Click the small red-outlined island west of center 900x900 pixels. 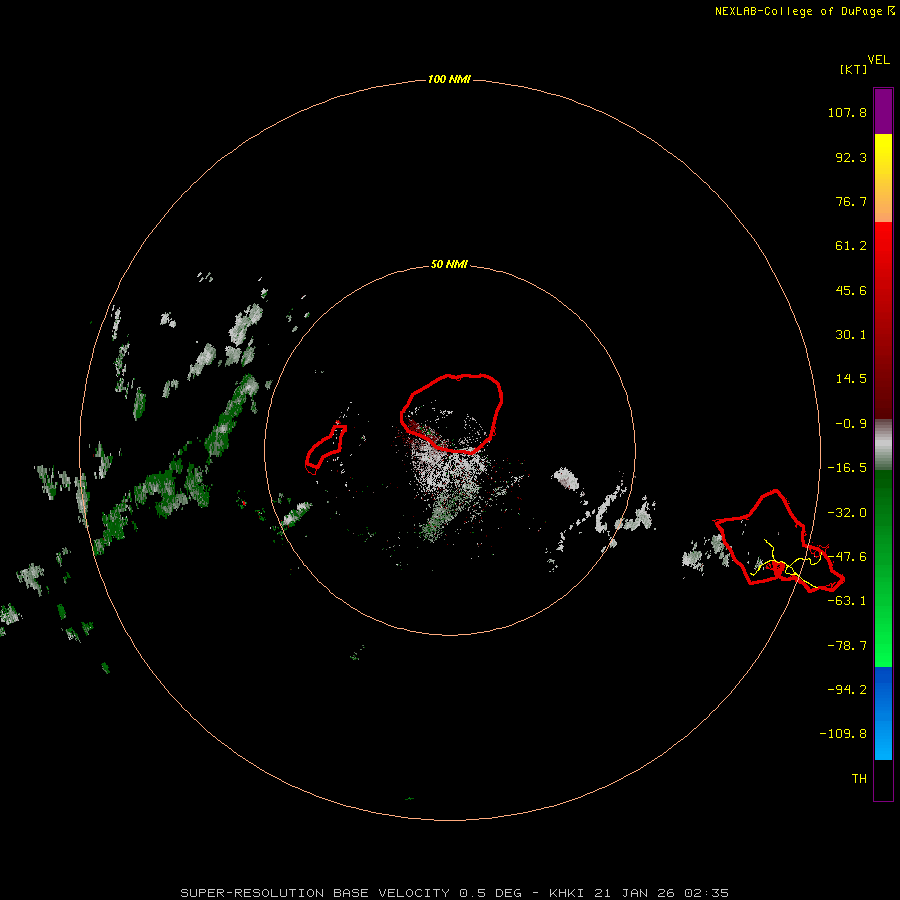point(325,448)
